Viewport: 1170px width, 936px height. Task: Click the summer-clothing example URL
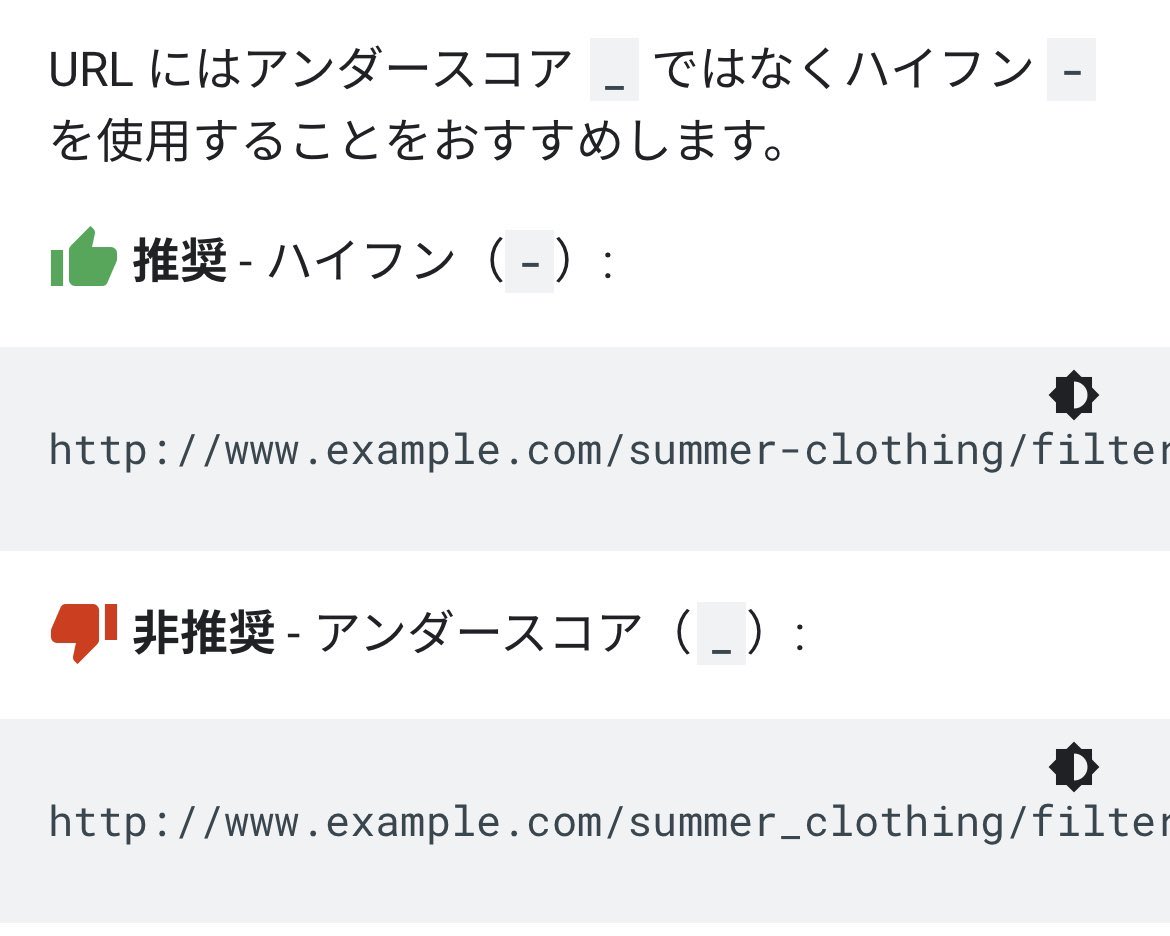[609, 450]
